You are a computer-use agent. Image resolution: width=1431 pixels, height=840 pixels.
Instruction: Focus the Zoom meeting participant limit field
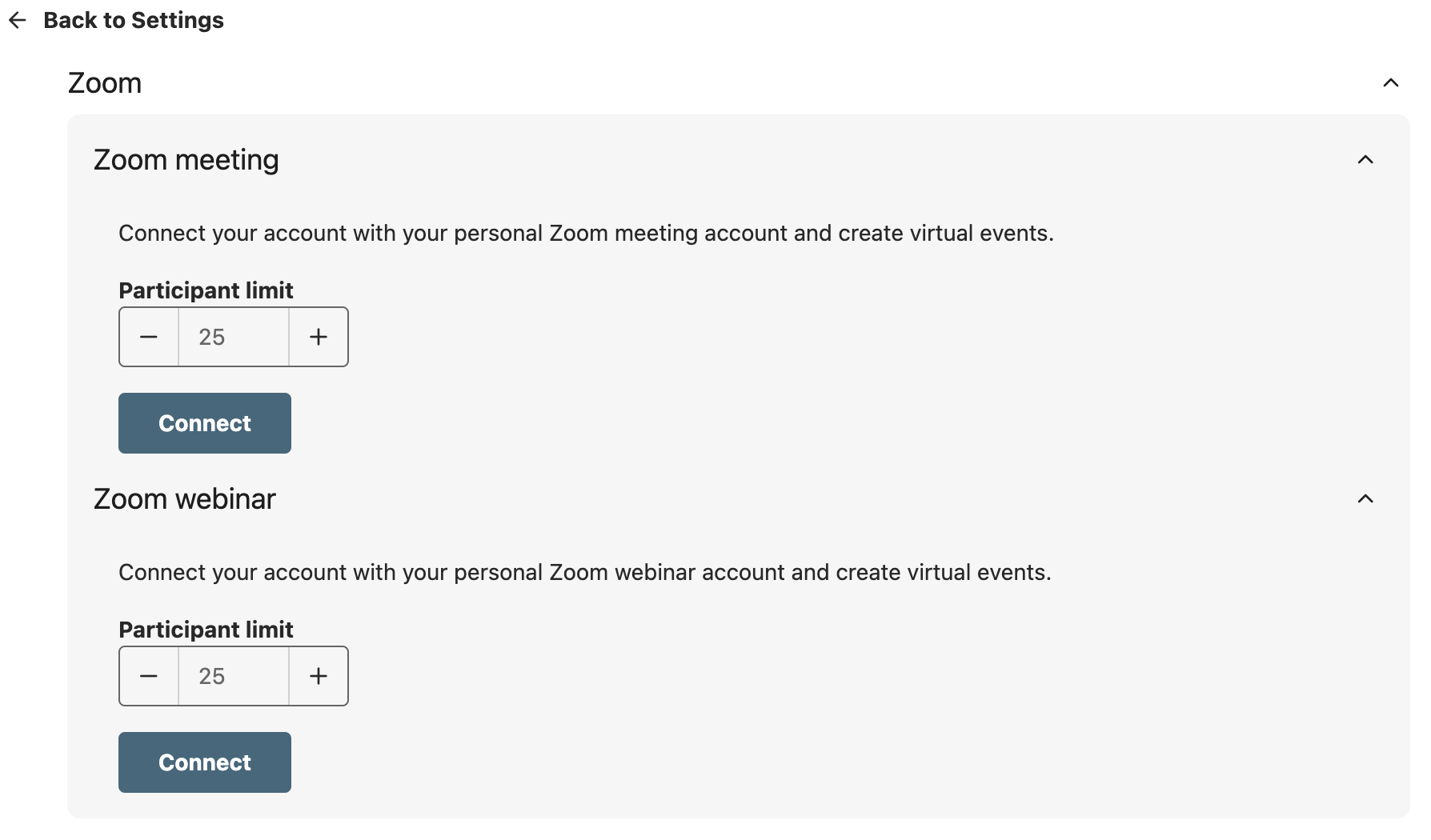point(234,337)
